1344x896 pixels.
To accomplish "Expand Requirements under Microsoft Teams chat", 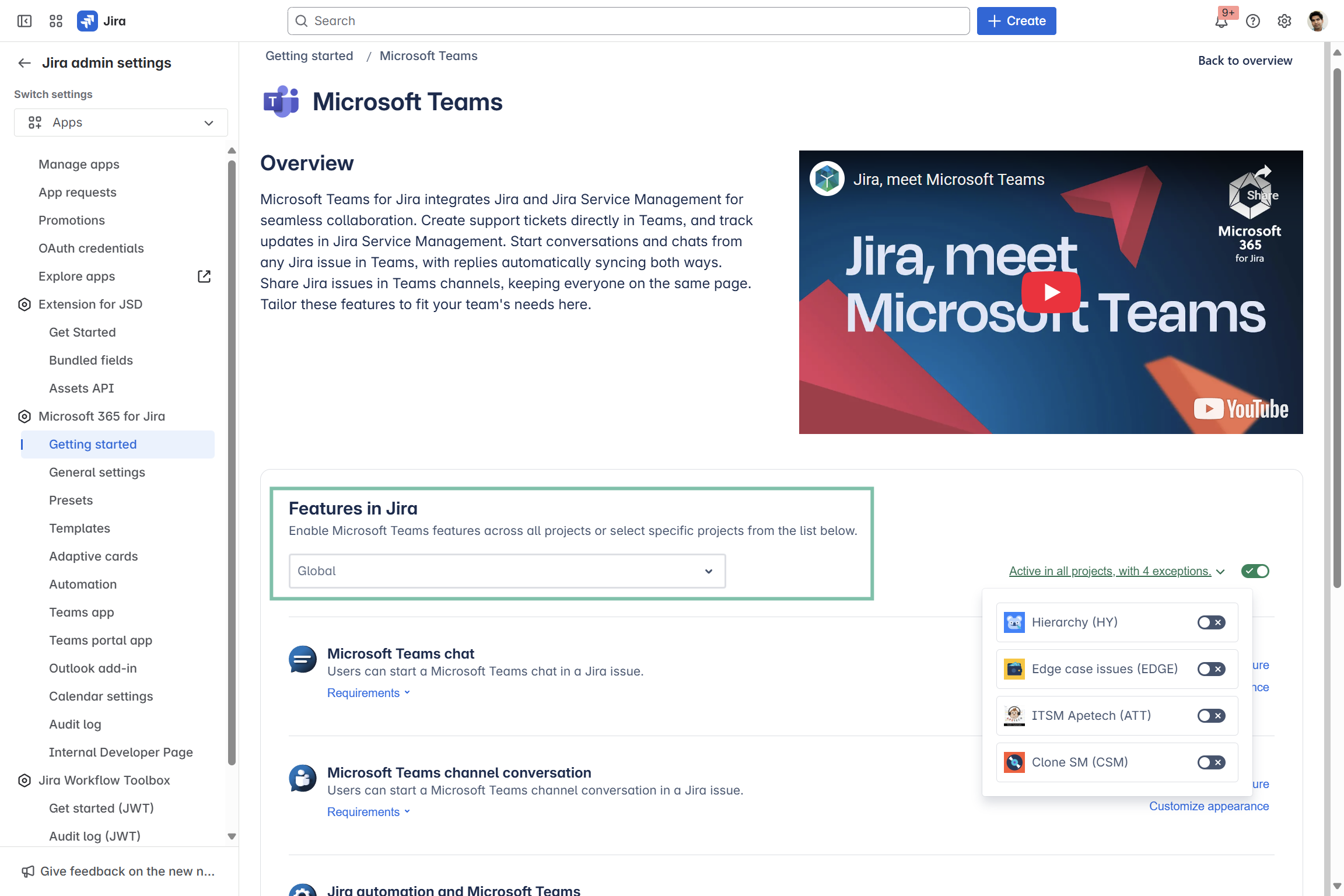I will click(369, 693).
